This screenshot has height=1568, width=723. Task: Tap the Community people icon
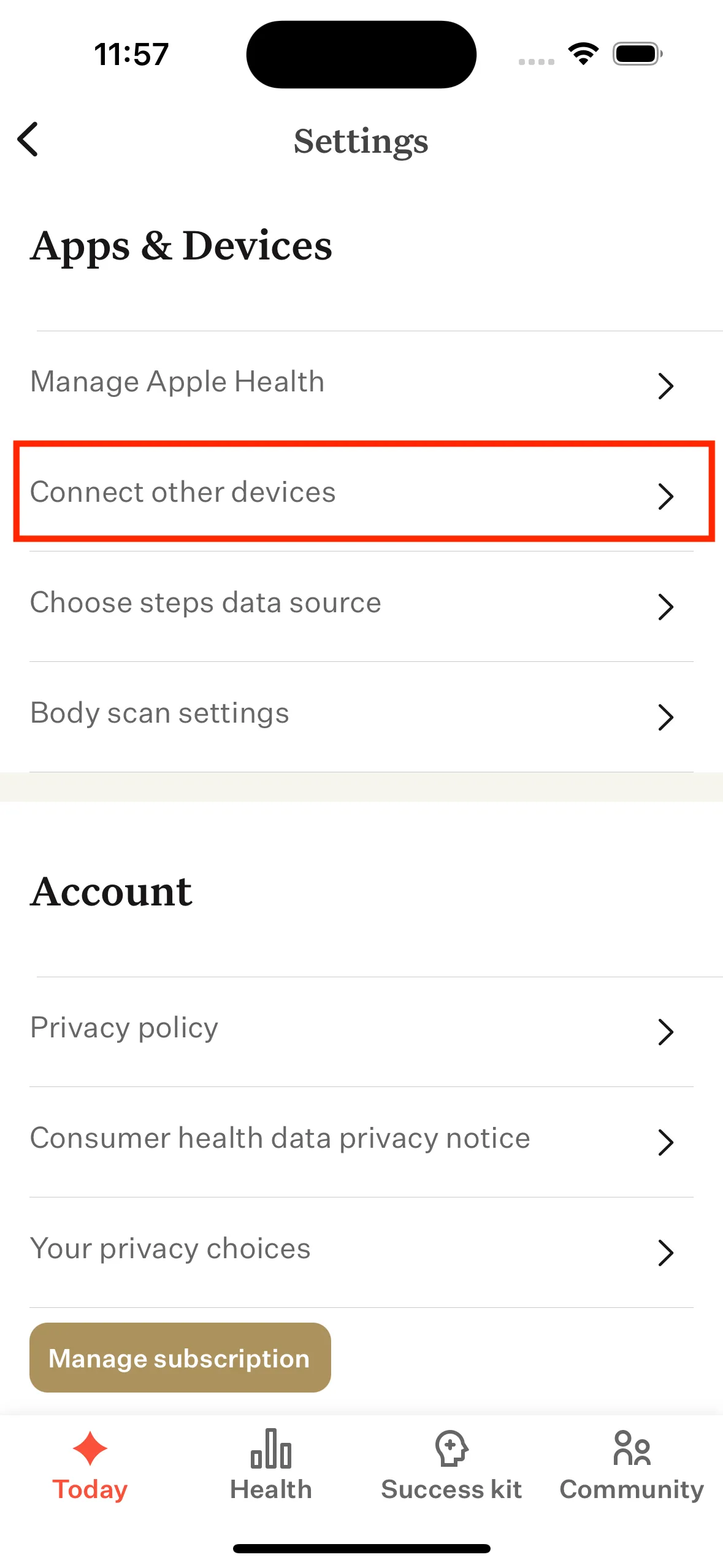click(x=632, y=1448)
